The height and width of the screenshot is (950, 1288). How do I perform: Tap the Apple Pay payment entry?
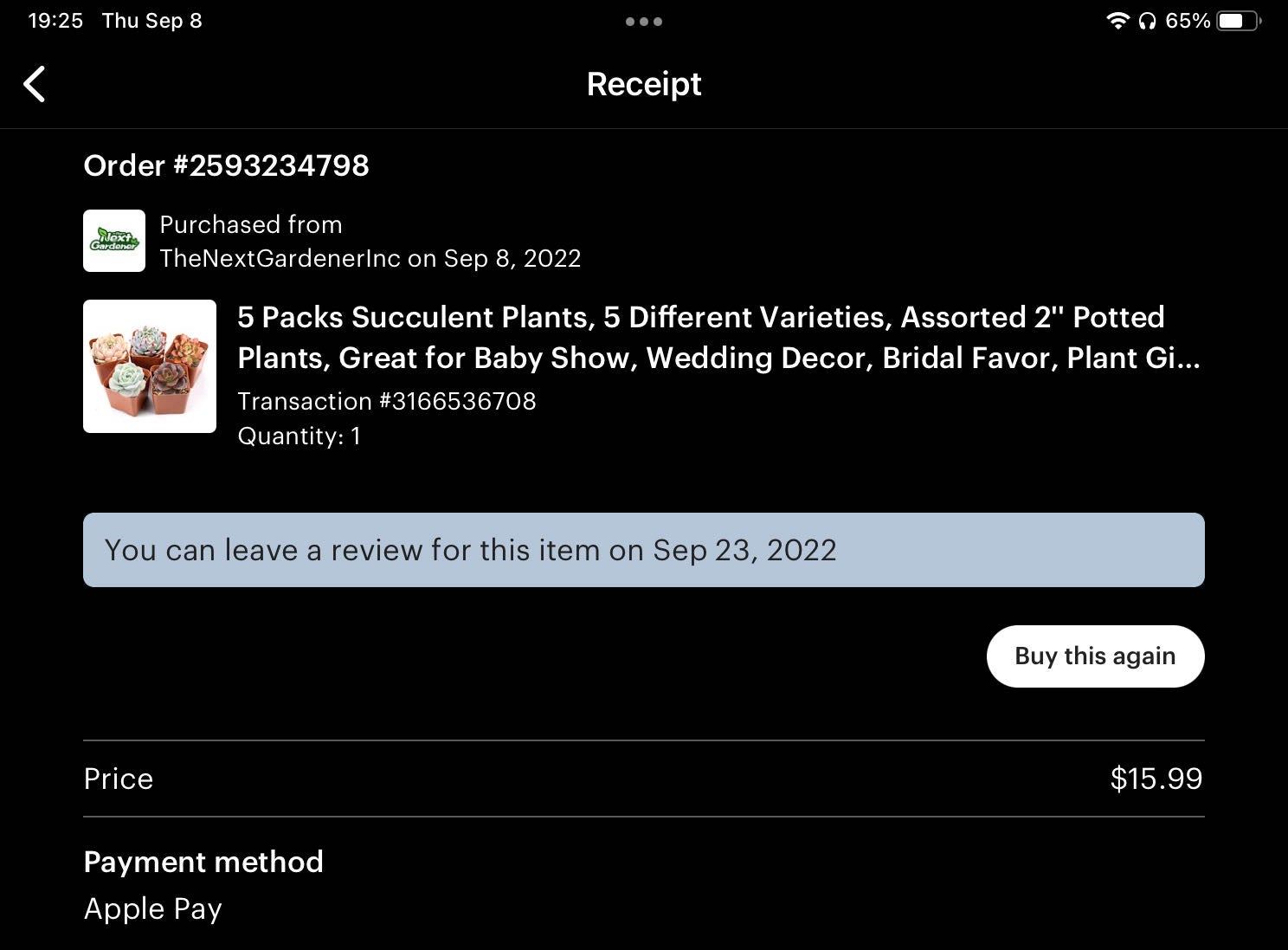pos(153,908)
